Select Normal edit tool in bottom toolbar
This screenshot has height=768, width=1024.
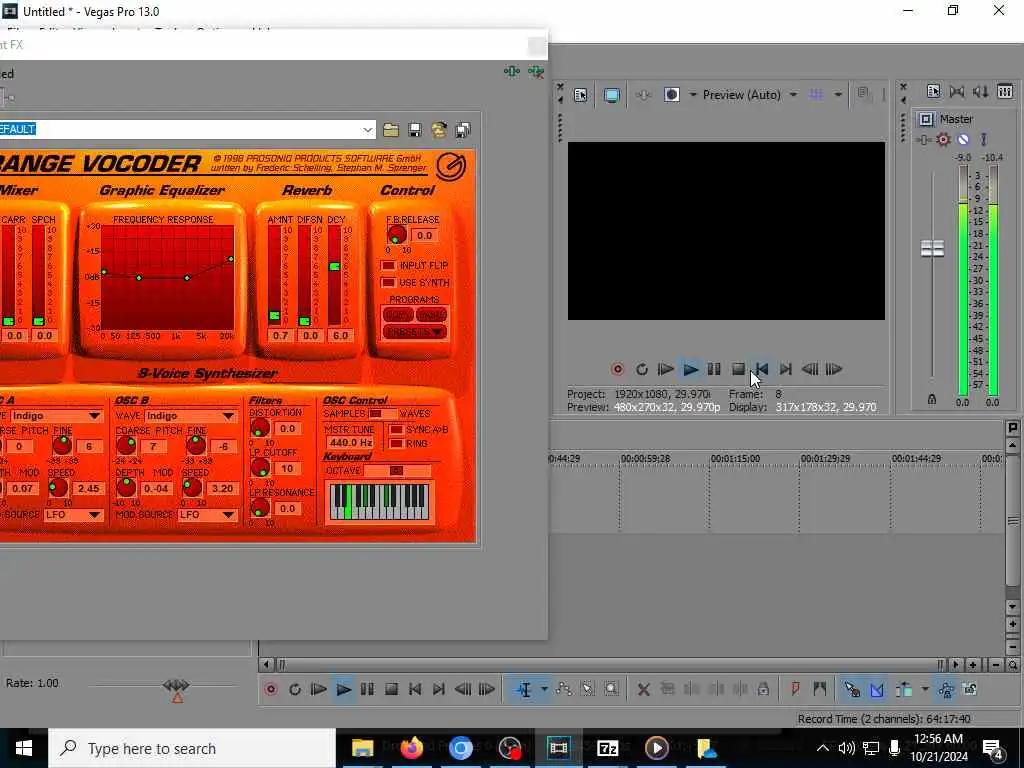point(524,690)
